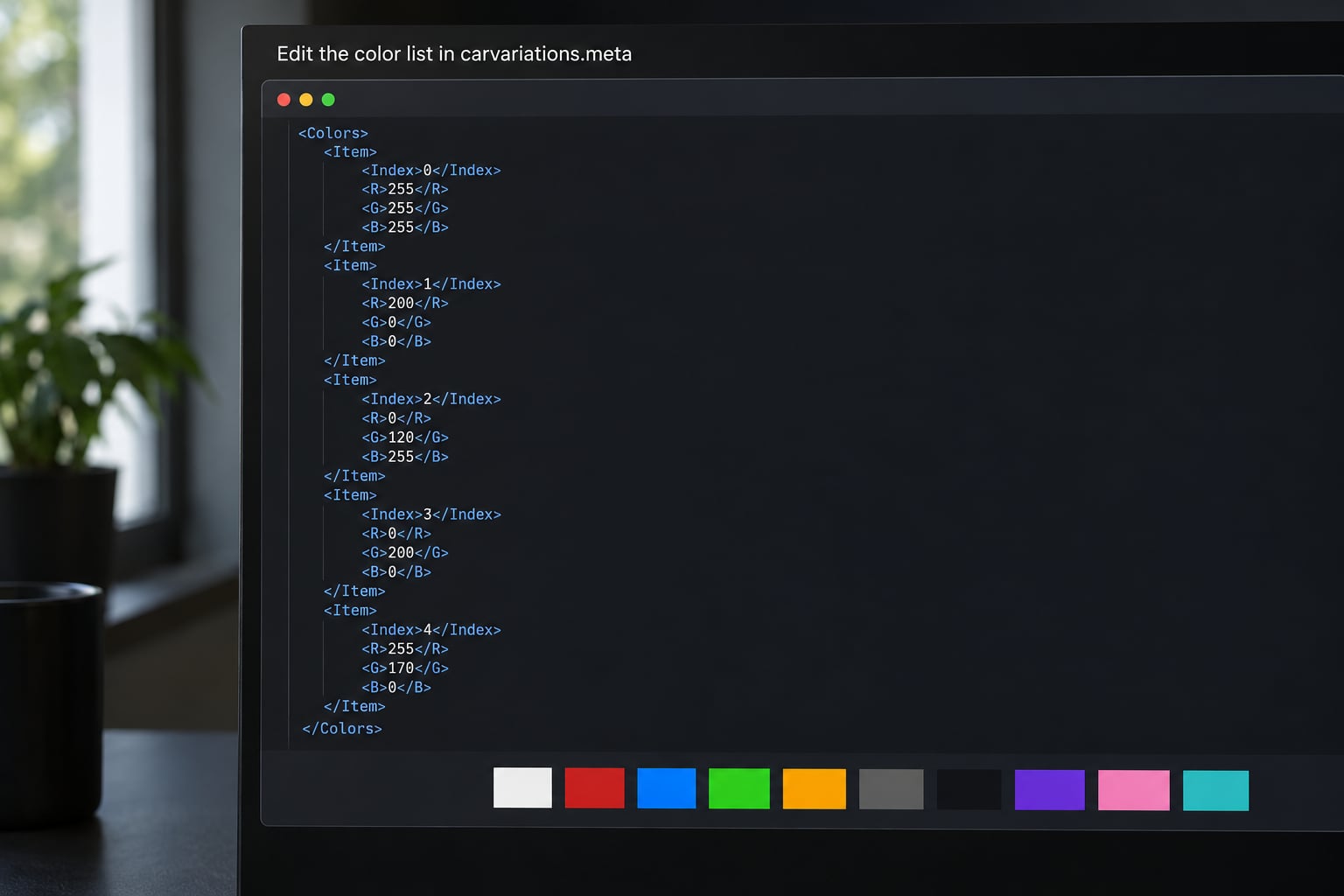The height and width of the screenshot is (896, 1344).
Task: Select the green color swatch
Action: (739, 788)
